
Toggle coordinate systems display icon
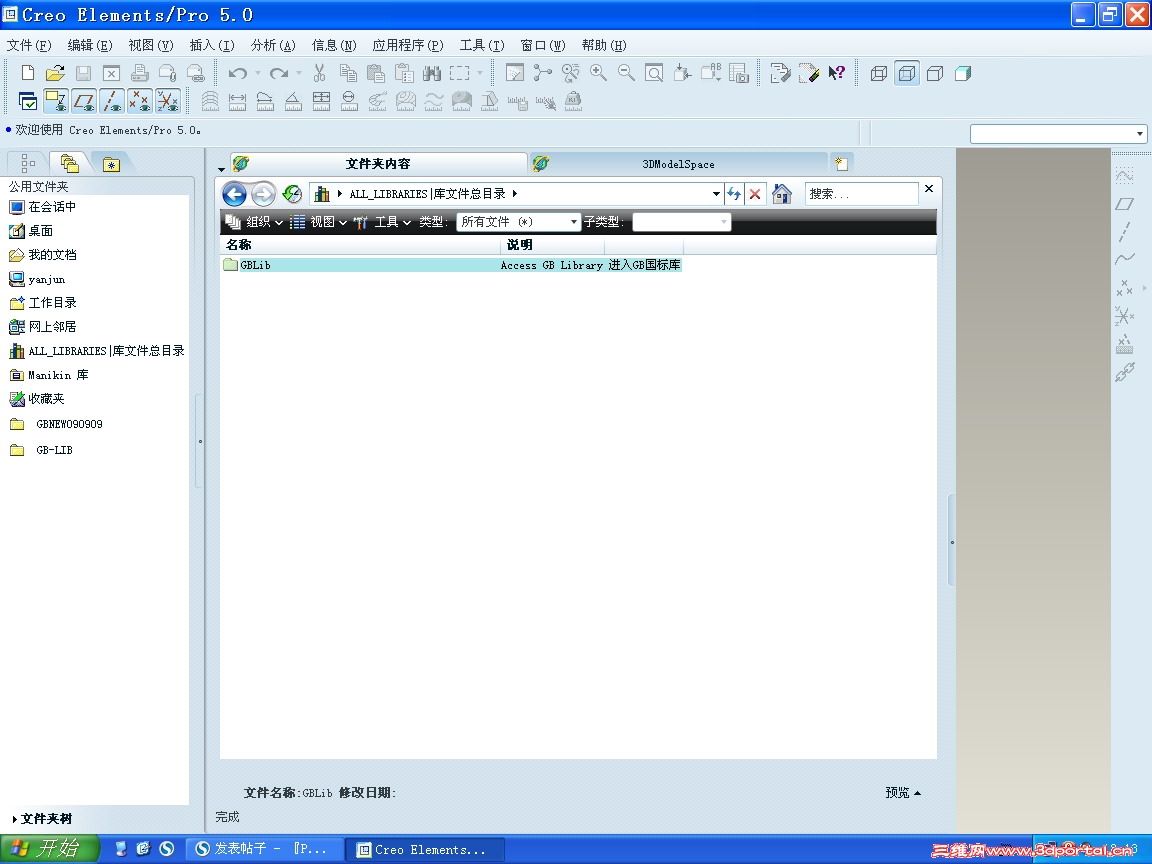tap(168, 101)
